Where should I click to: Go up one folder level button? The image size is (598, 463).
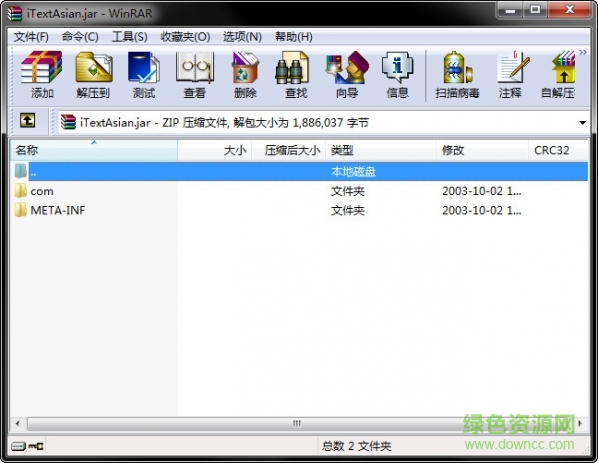[x=27, y=121]
